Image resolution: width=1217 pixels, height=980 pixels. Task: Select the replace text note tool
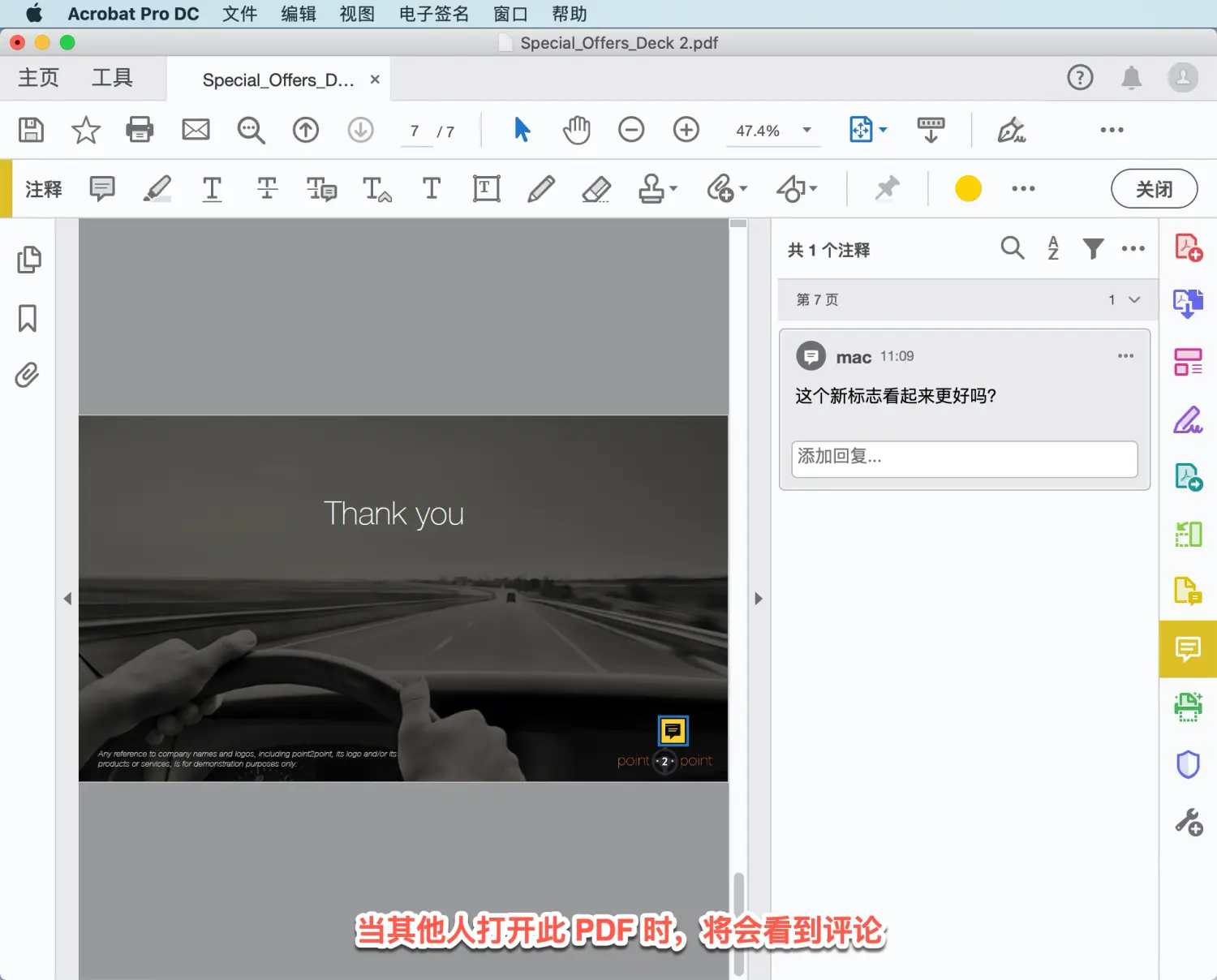point(321,189)
